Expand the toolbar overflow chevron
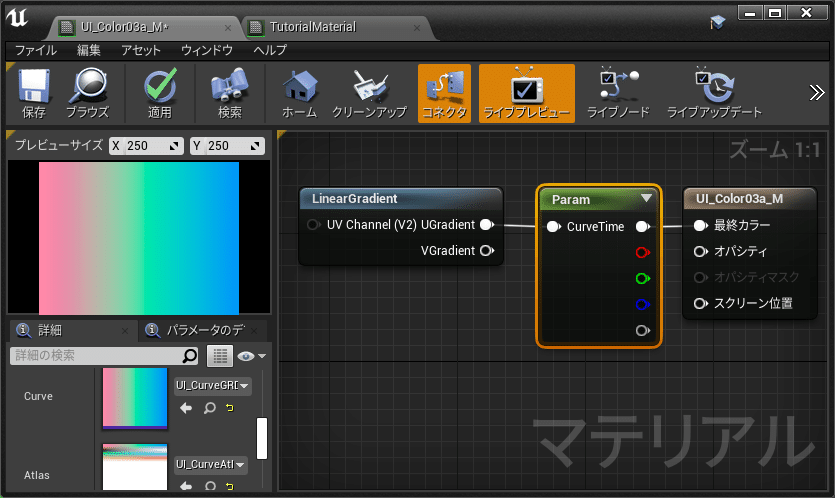 coord(816,93)
